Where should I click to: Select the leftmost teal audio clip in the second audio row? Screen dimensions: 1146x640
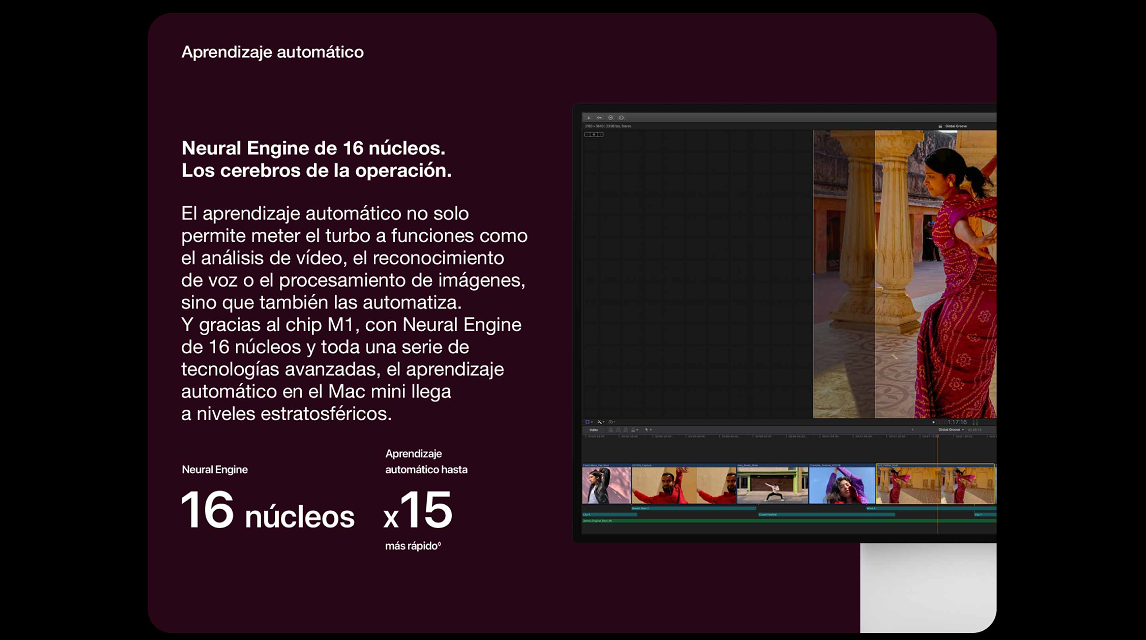pyautogui.click(x=610, y=514)
